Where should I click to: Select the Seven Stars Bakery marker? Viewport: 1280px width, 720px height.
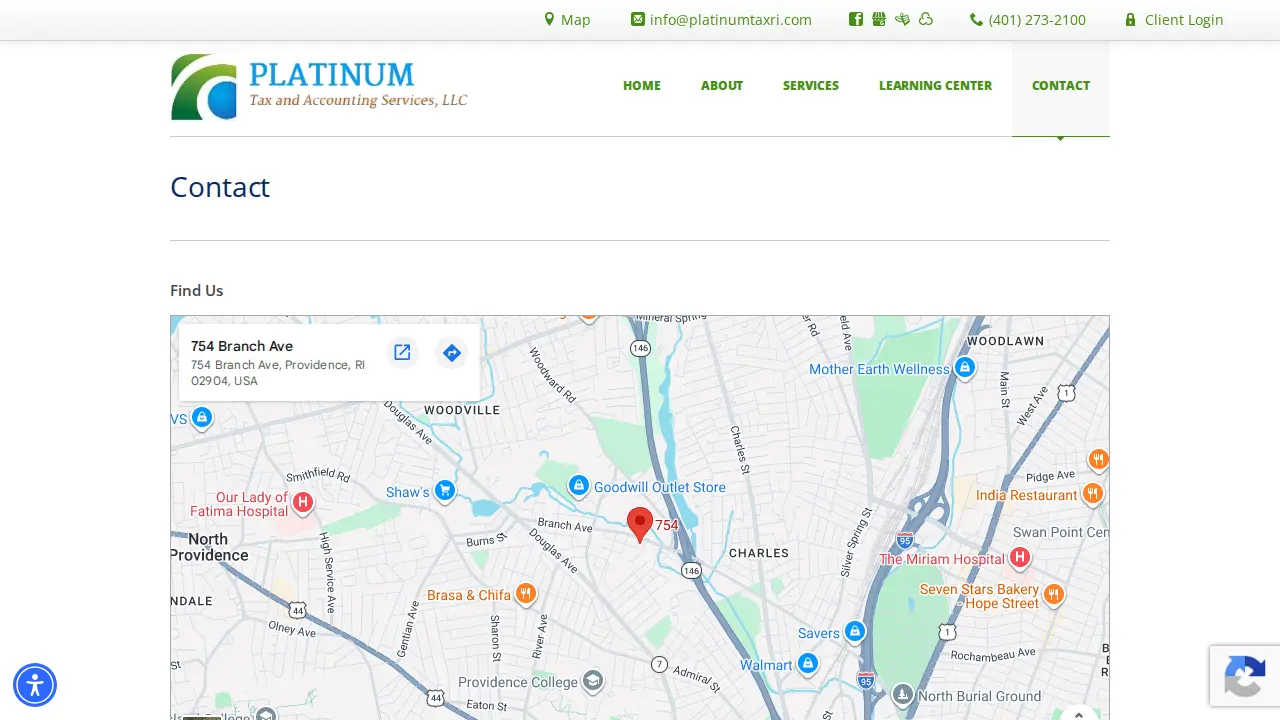1053,595
